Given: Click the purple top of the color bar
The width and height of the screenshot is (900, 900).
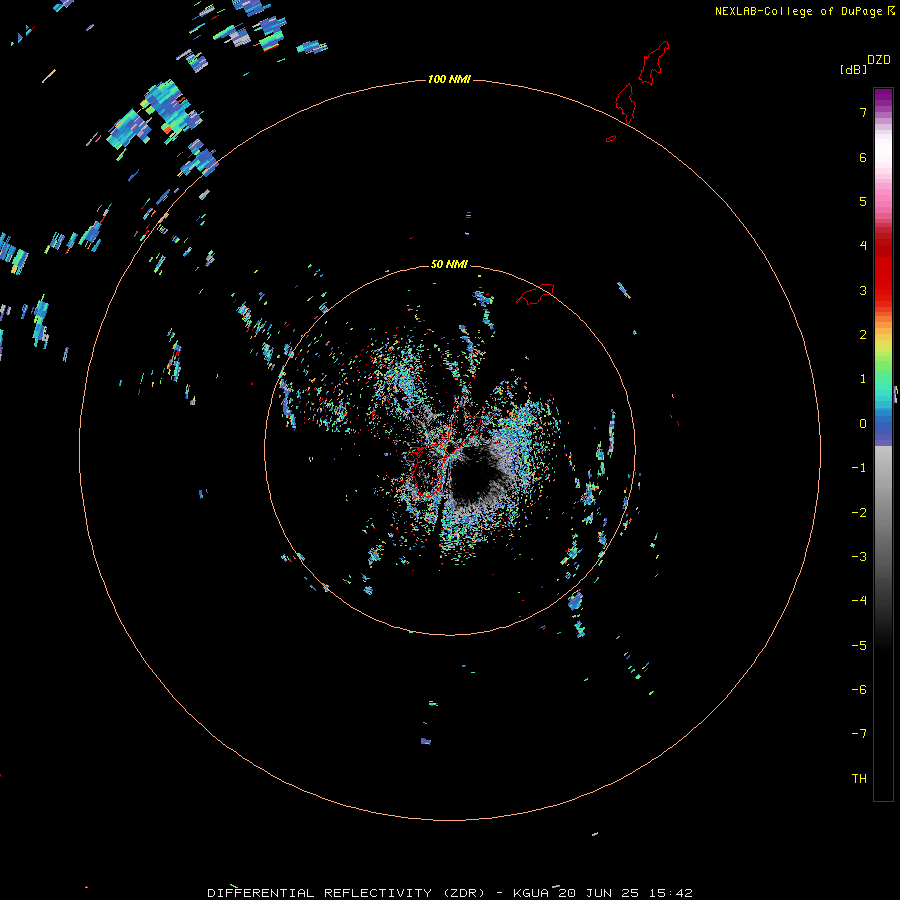Looking at the screenshot, I should click(x=883, y=96).
